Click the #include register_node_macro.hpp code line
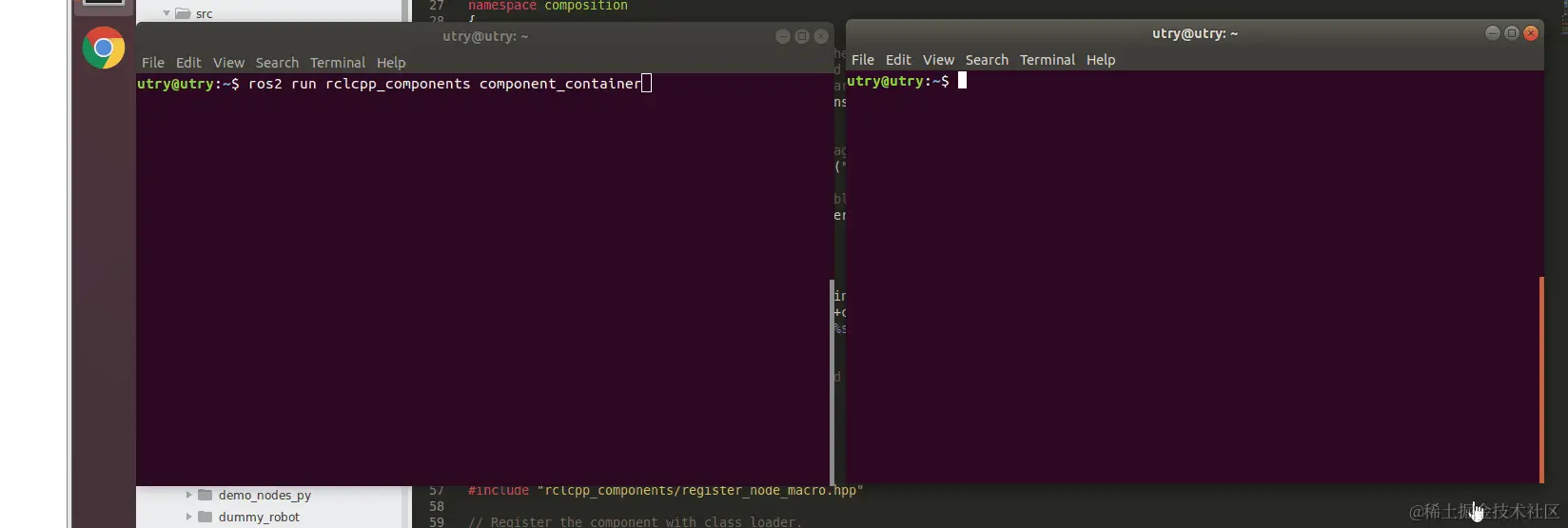 [x=665, y=491]
